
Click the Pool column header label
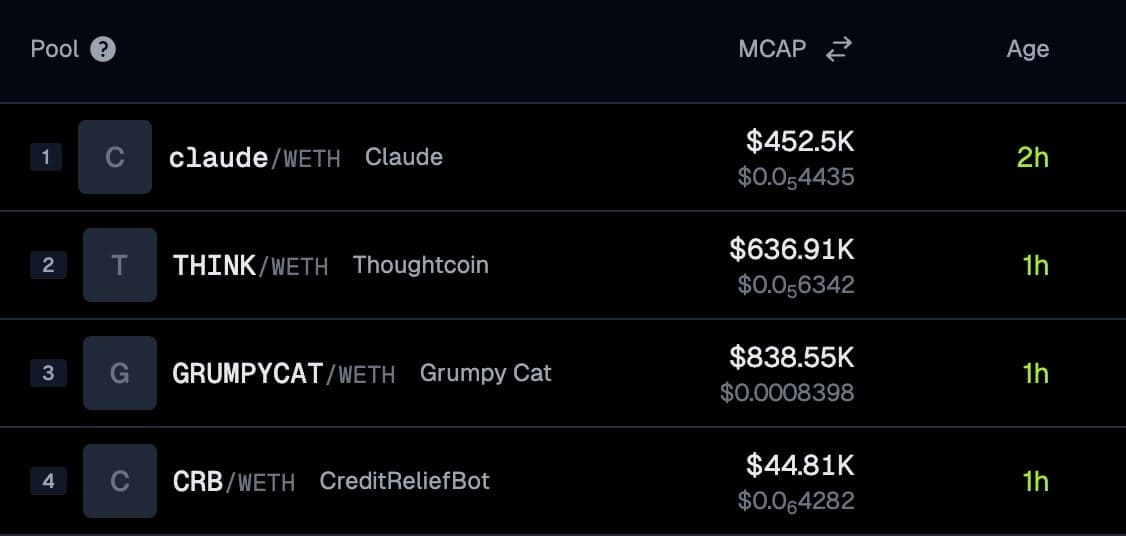(x=54, y=49)
